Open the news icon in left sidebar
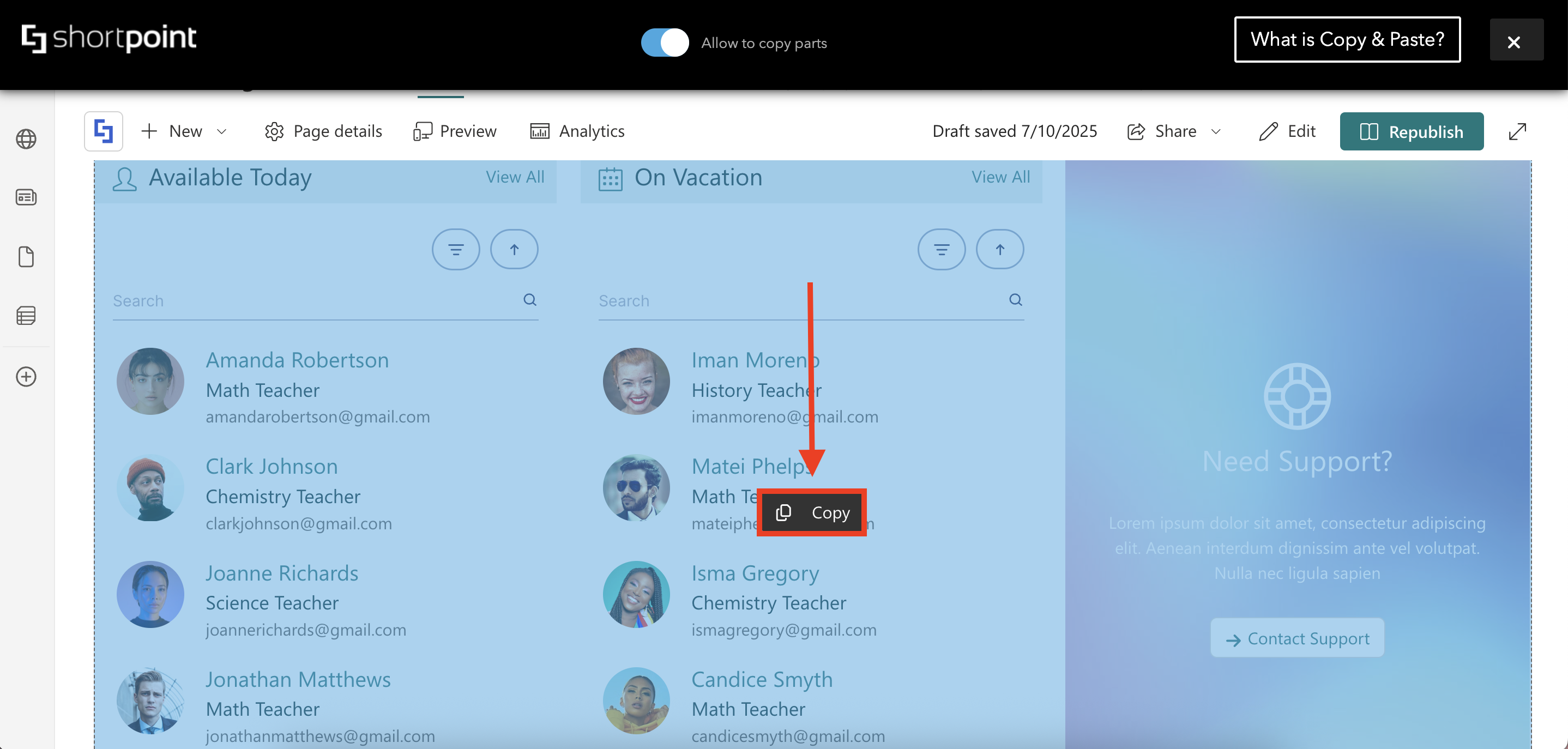The height and width of the screenshot is (749, 1568). pos(26,197)
